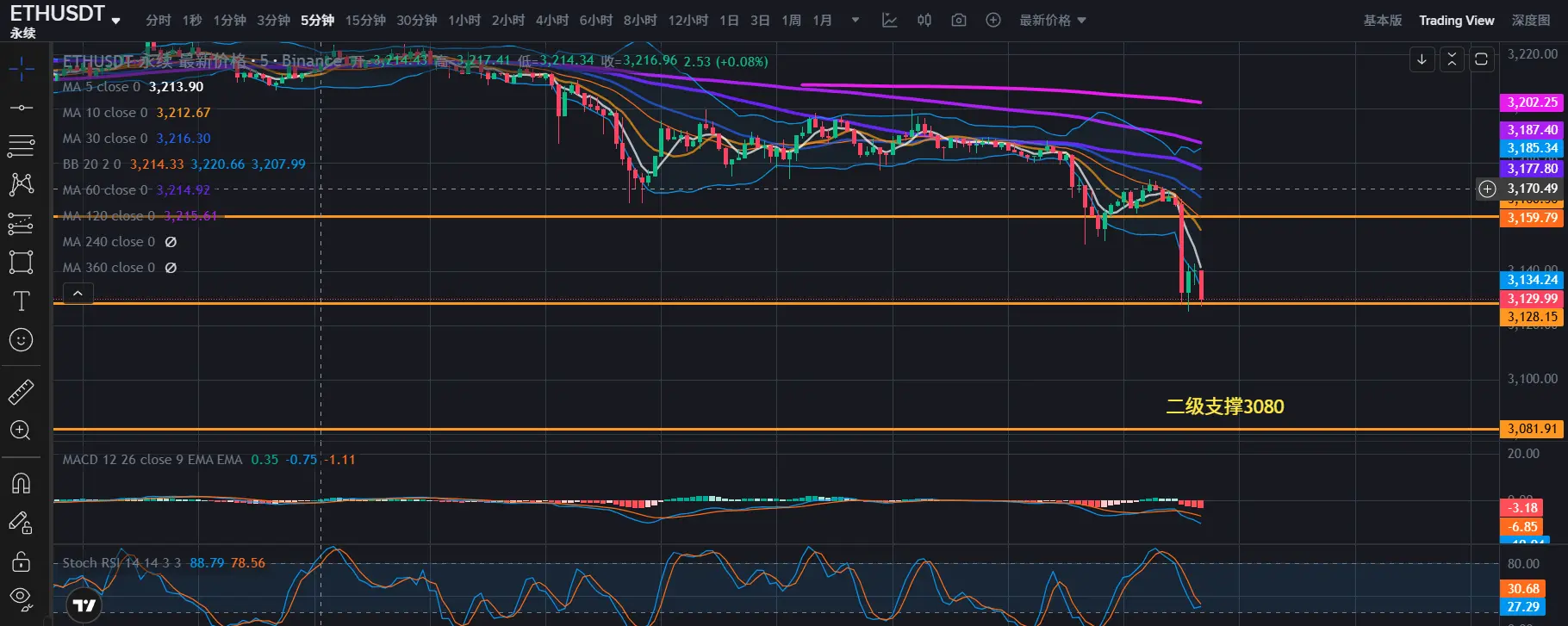
Task: Click the circled plus icon in toolbar
Action: click(993, 20)
